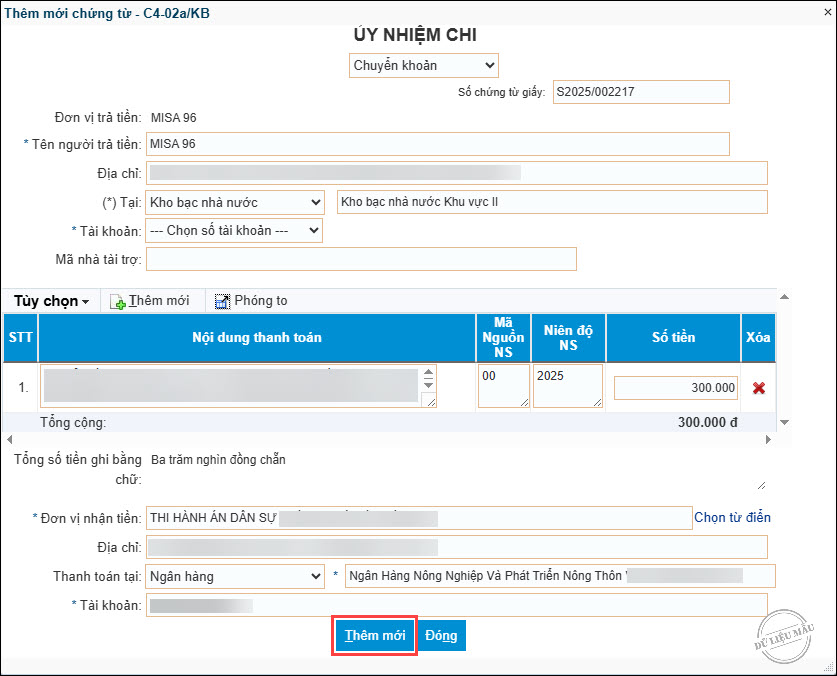Expand the Thanh toán tại Ngân hàng dropdown
Screen dimensions: 837x676
point(234,576)
